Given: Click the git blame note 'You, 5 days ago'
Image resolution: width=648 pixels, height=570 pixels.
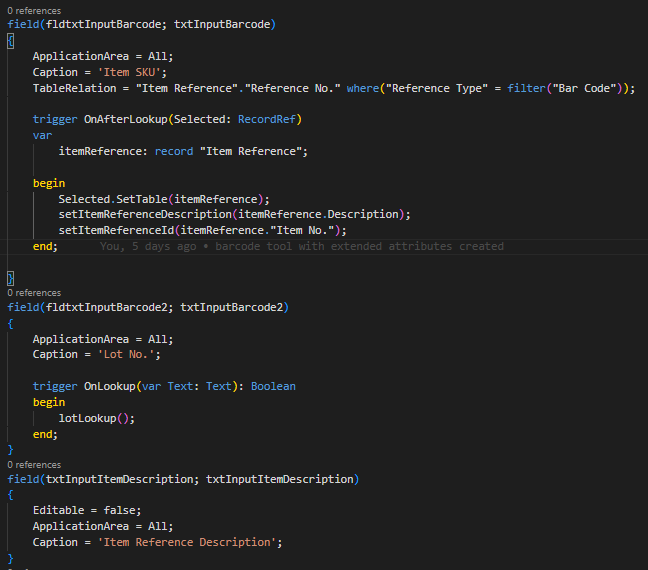Looking at the screenshot, I should coord(148,246).
